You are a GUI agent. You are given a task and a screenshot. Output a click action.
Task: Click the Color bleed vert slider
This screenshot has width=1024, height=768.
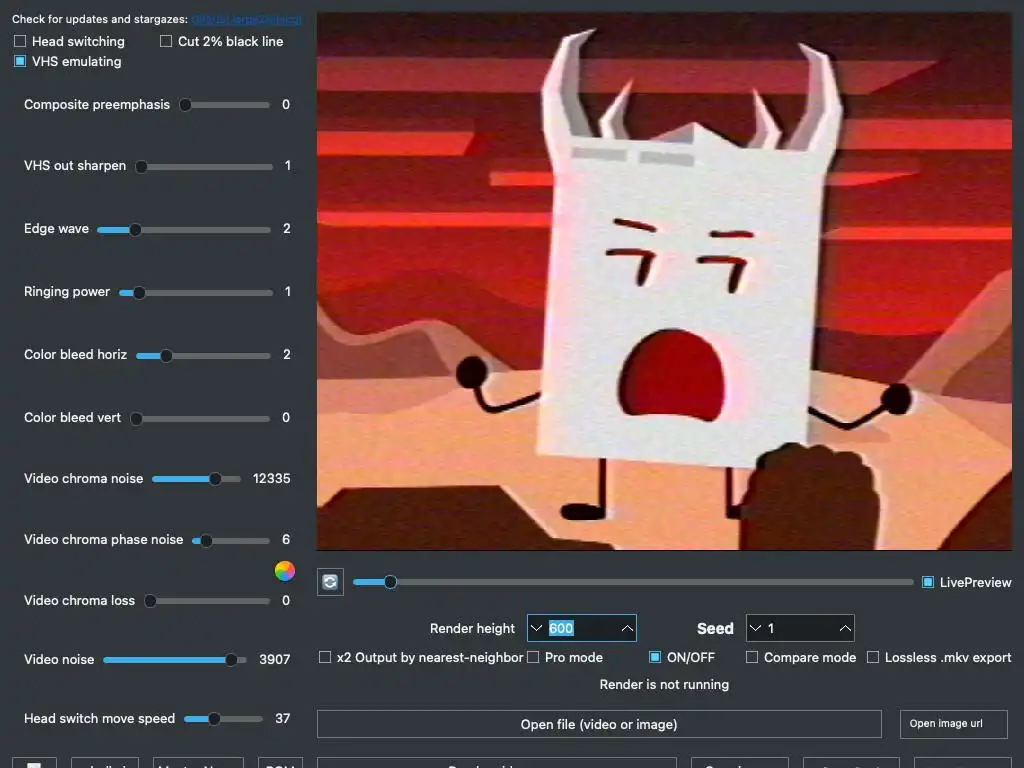point(200,419)
